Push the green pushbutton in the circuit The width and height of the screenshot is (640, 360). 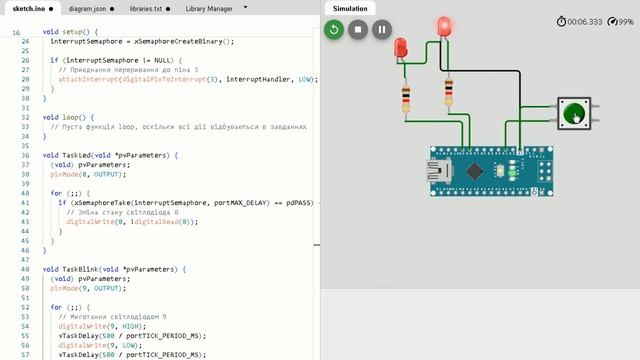(x=574, y=113)
